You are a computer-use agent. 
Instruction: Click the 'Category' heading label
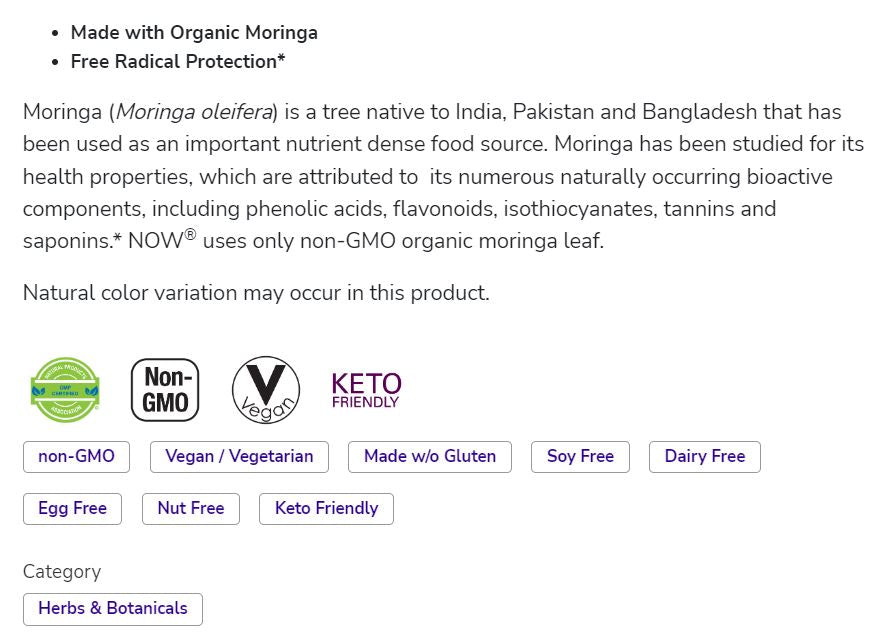click(x=62, y=572)
